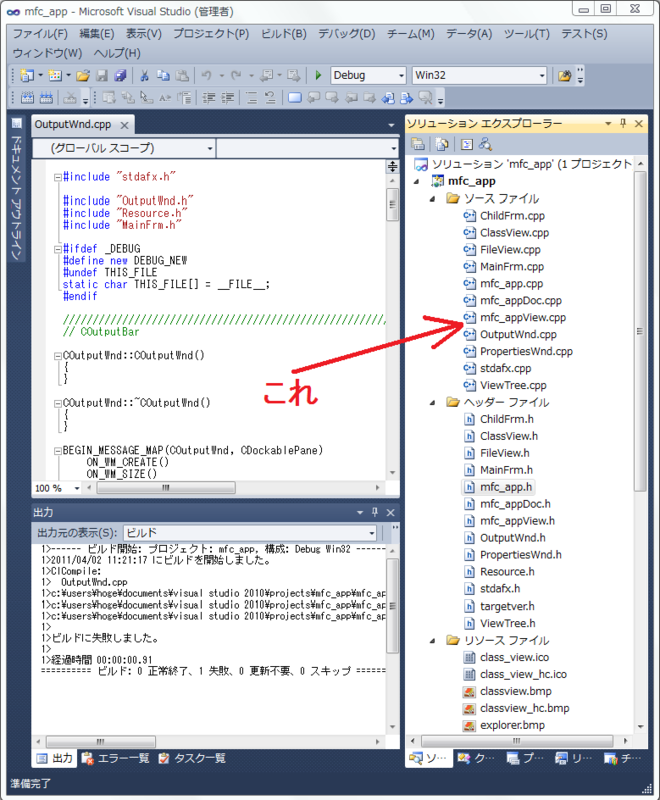Click the split editor handle icon

click(x=392, y=166)
